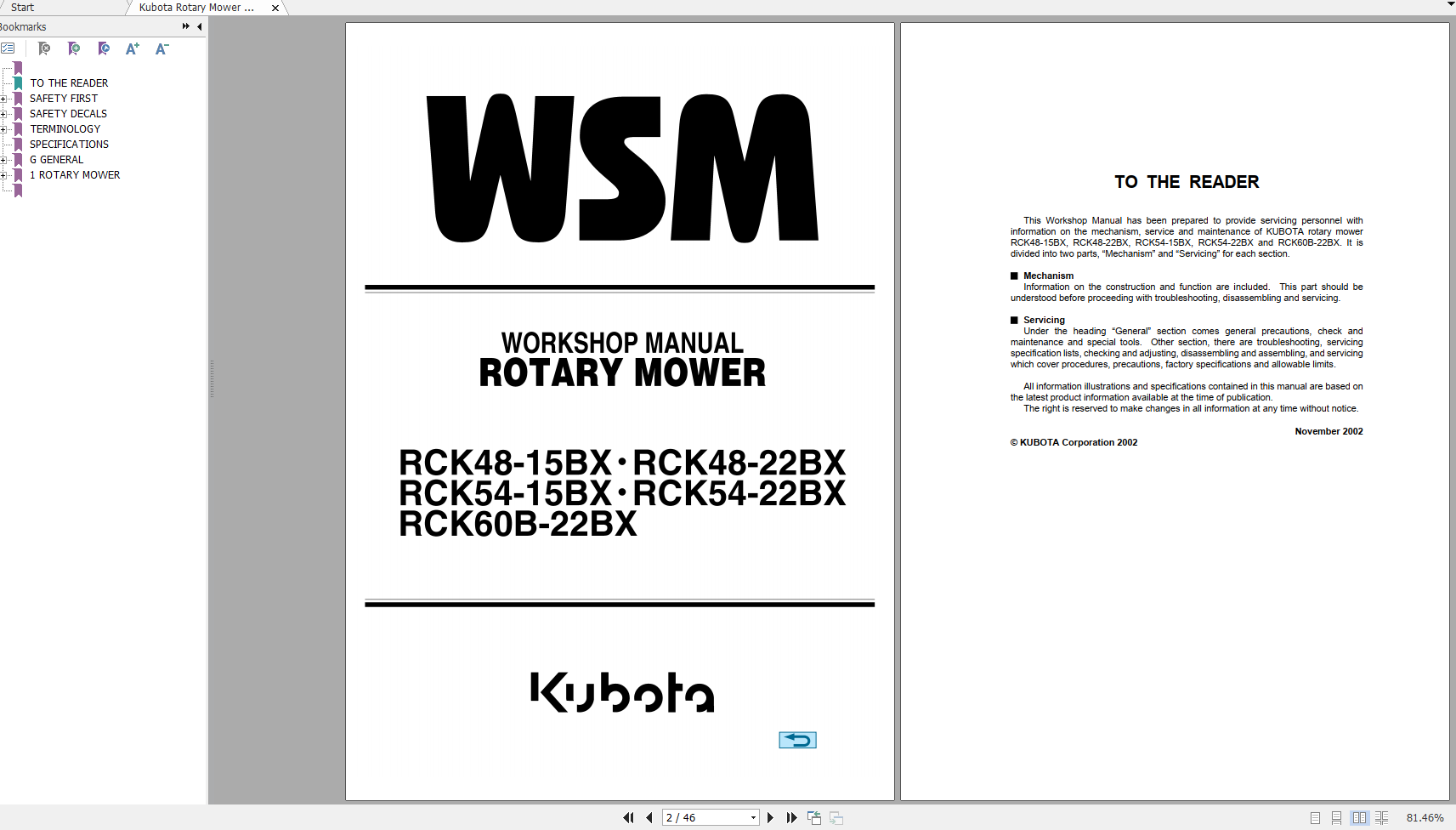Enable two-page continuous view layout

(1381, 817)
